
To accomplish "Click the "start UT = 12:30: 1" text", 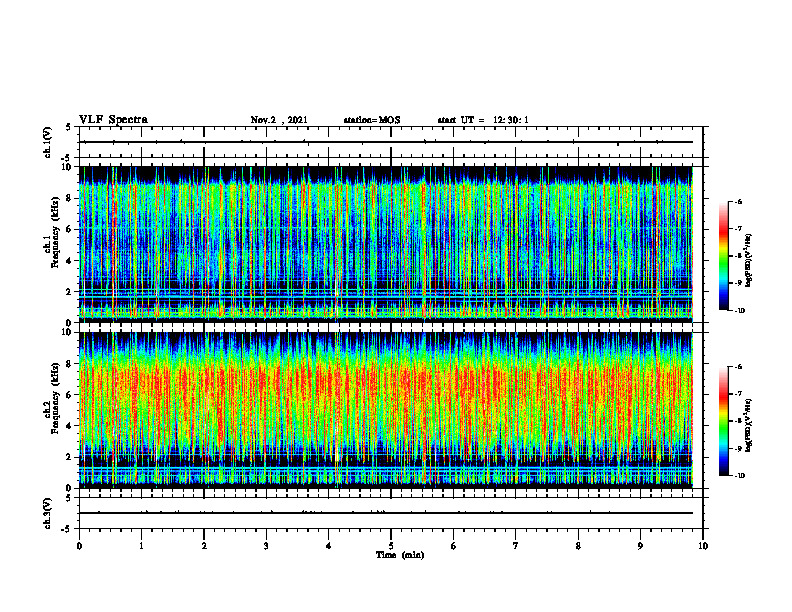I will (483, 120).
